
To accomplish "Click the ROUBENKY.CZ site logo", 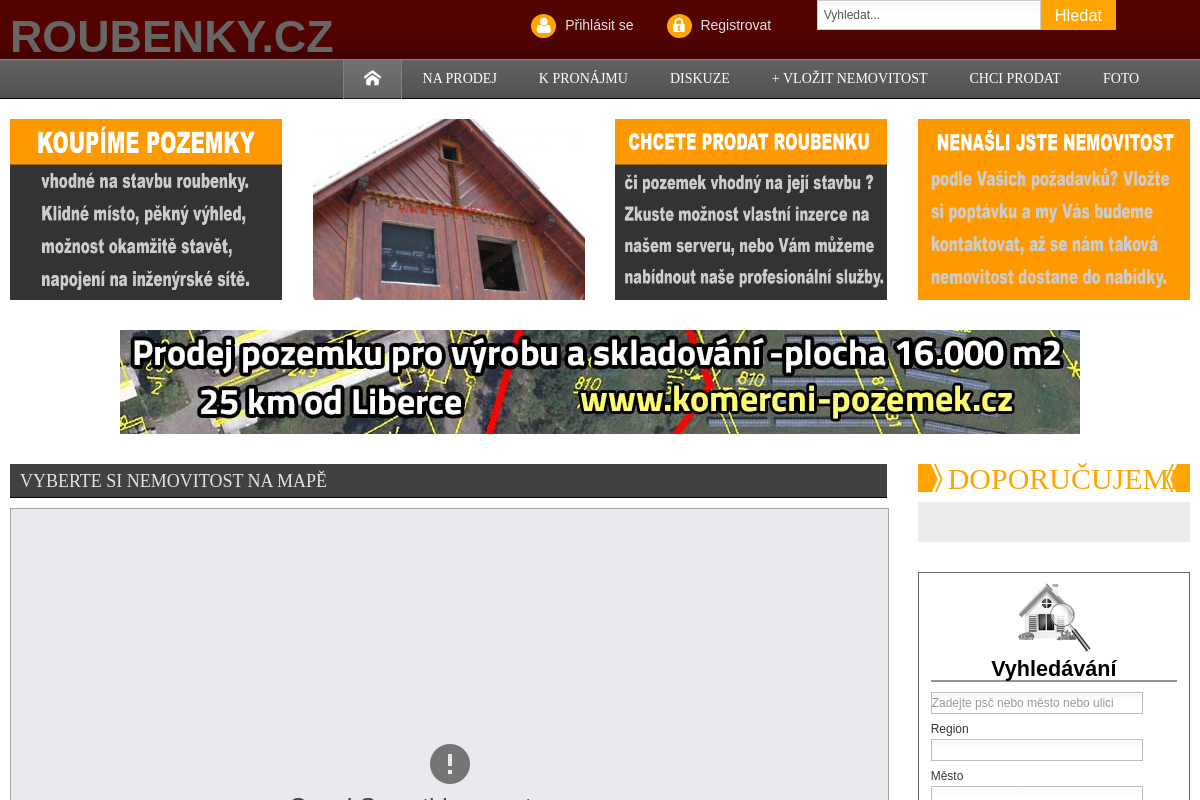I will 172,36.
